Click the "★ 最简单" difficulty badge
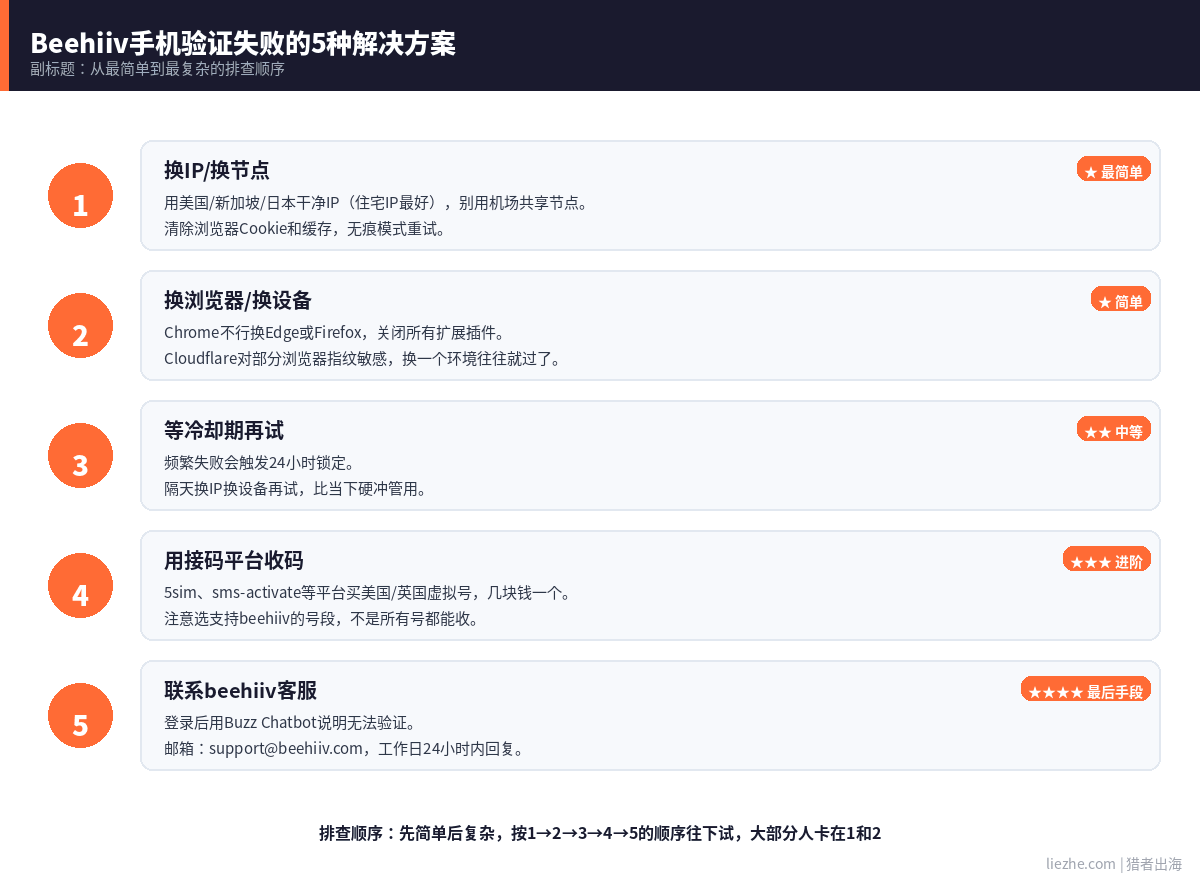The width and height of the screenshot is (1200, 880). [1113, 170]
